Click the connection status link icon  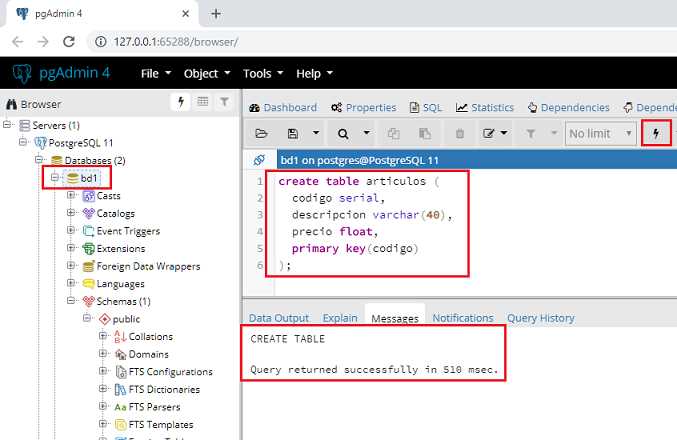tap(259, 160)
